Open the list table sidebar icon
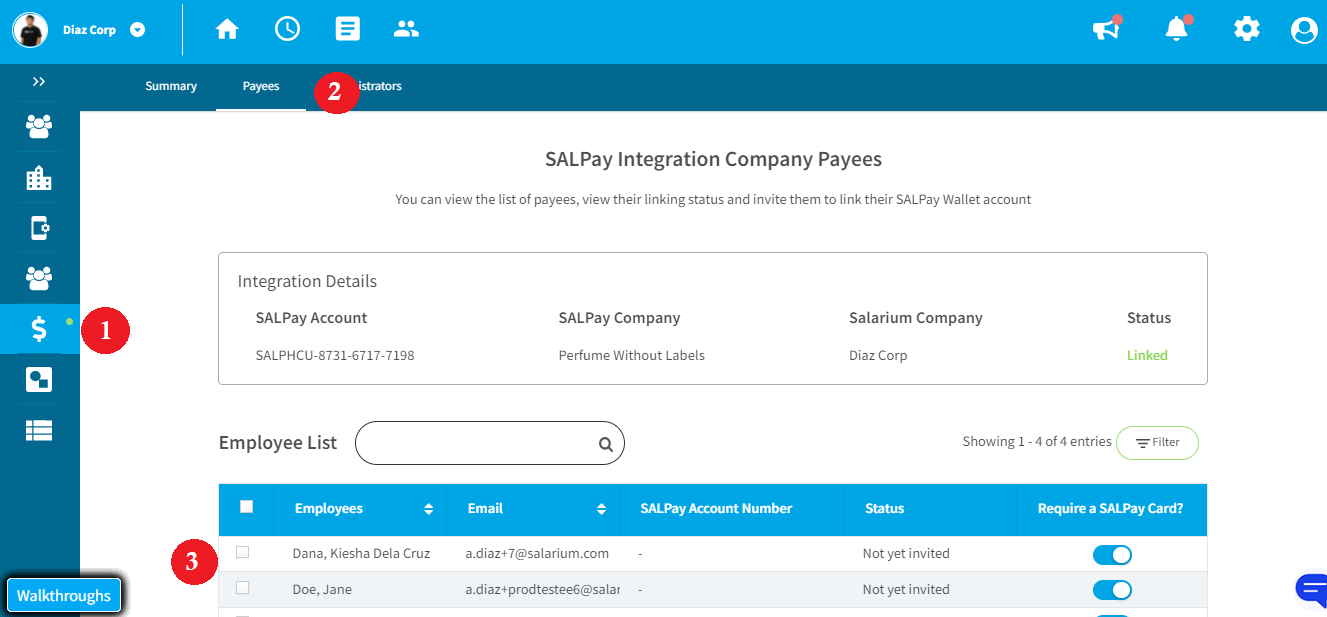The width and height of the screenshot is (1327, 617). [39, 430]
